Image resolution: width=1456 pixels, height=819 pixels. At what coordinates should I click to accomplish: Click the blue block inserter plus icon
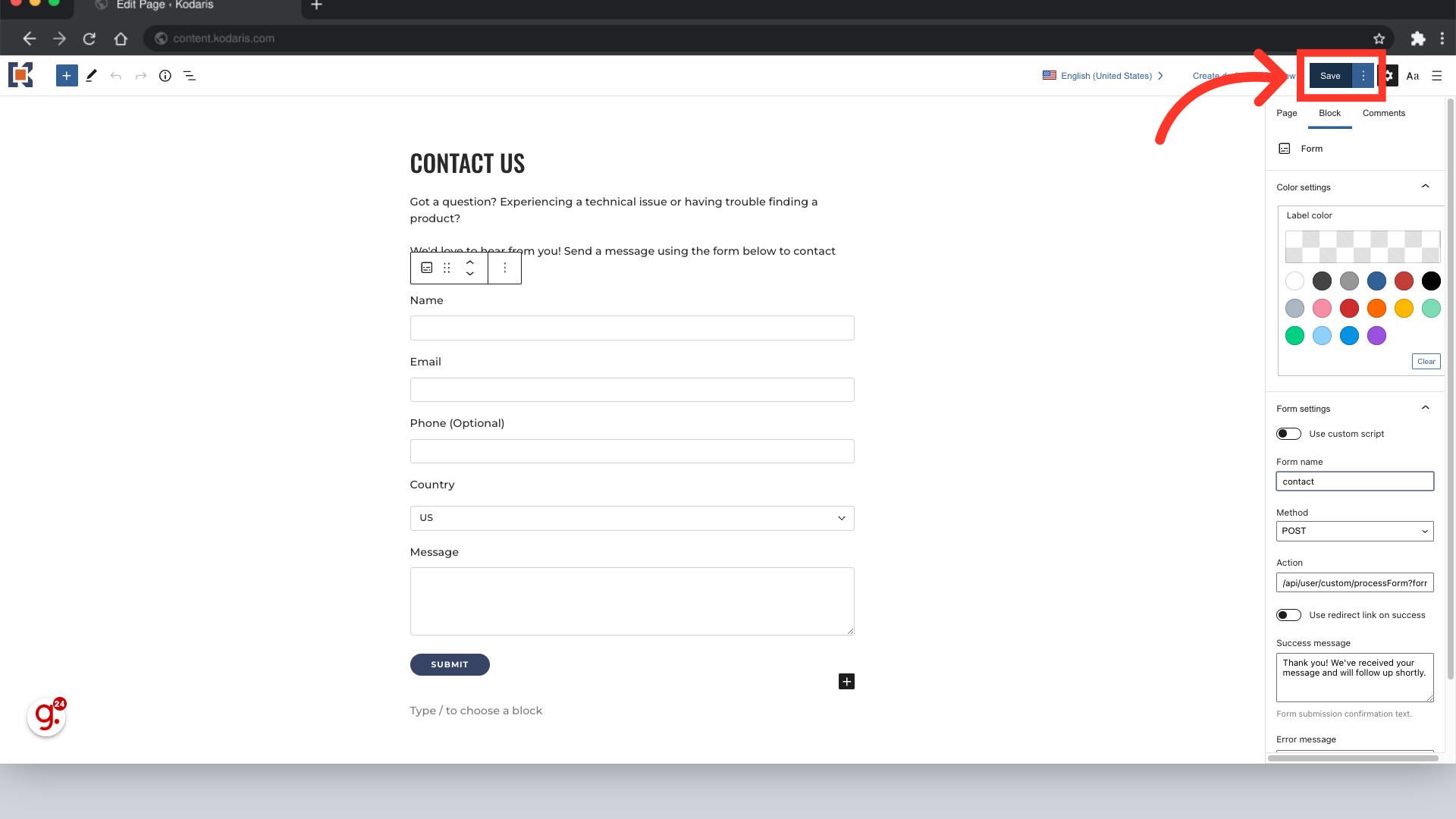pyautogui.click(x=67, y=76)
